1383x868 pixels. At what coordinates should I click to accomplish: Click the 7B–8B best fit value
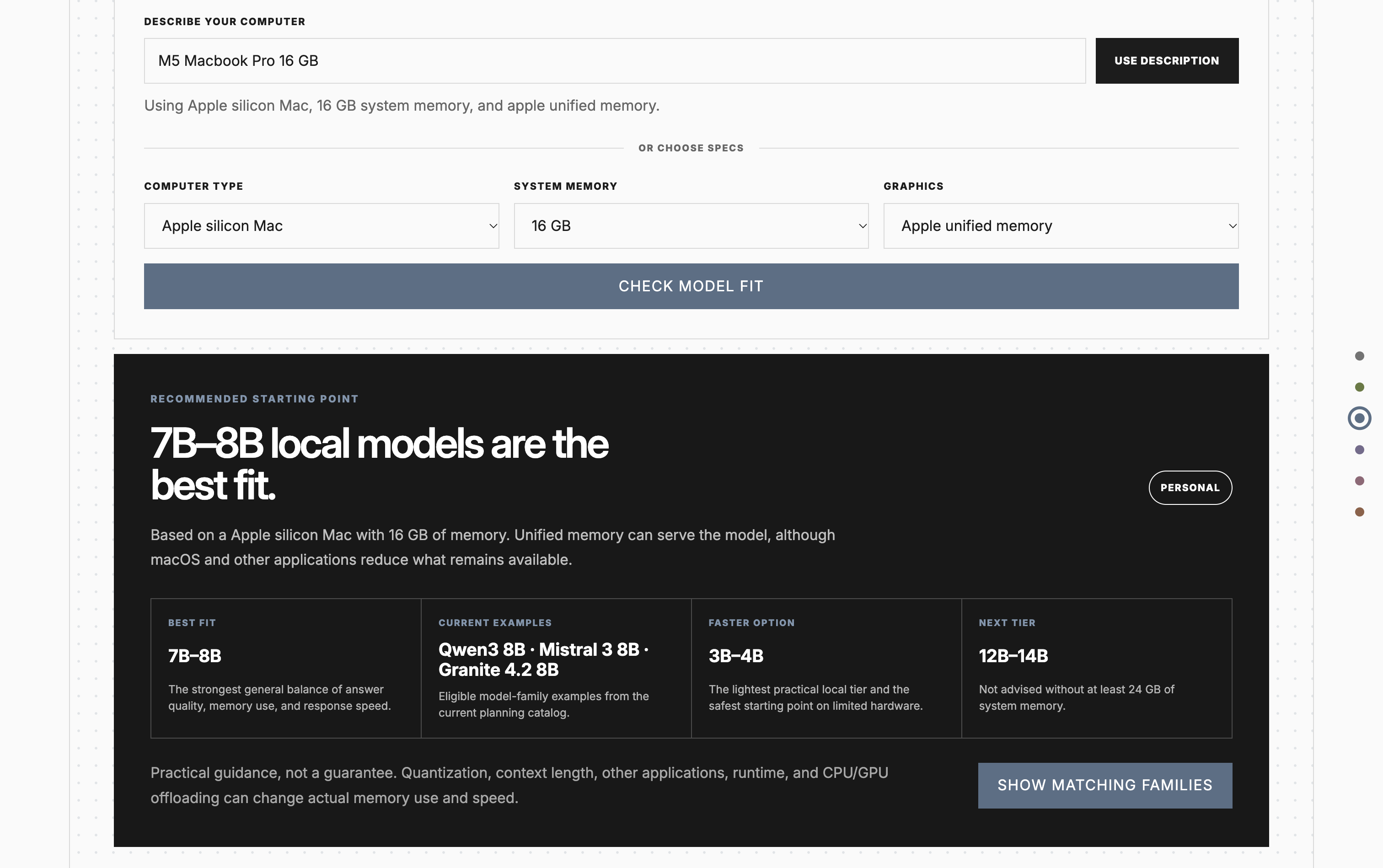click(x=195, y=656)
